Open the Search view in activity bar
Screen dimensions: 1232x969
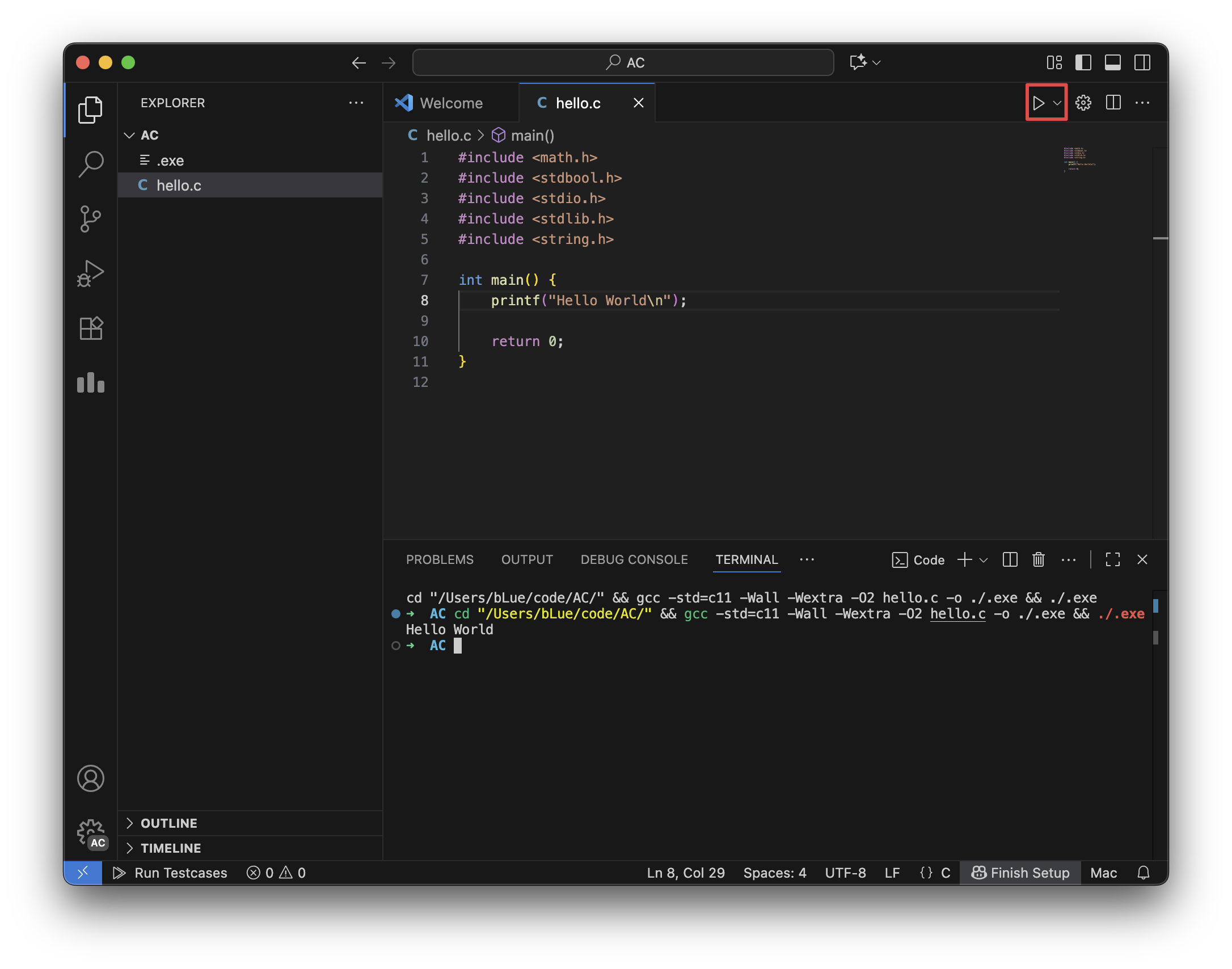pos(90,165)
